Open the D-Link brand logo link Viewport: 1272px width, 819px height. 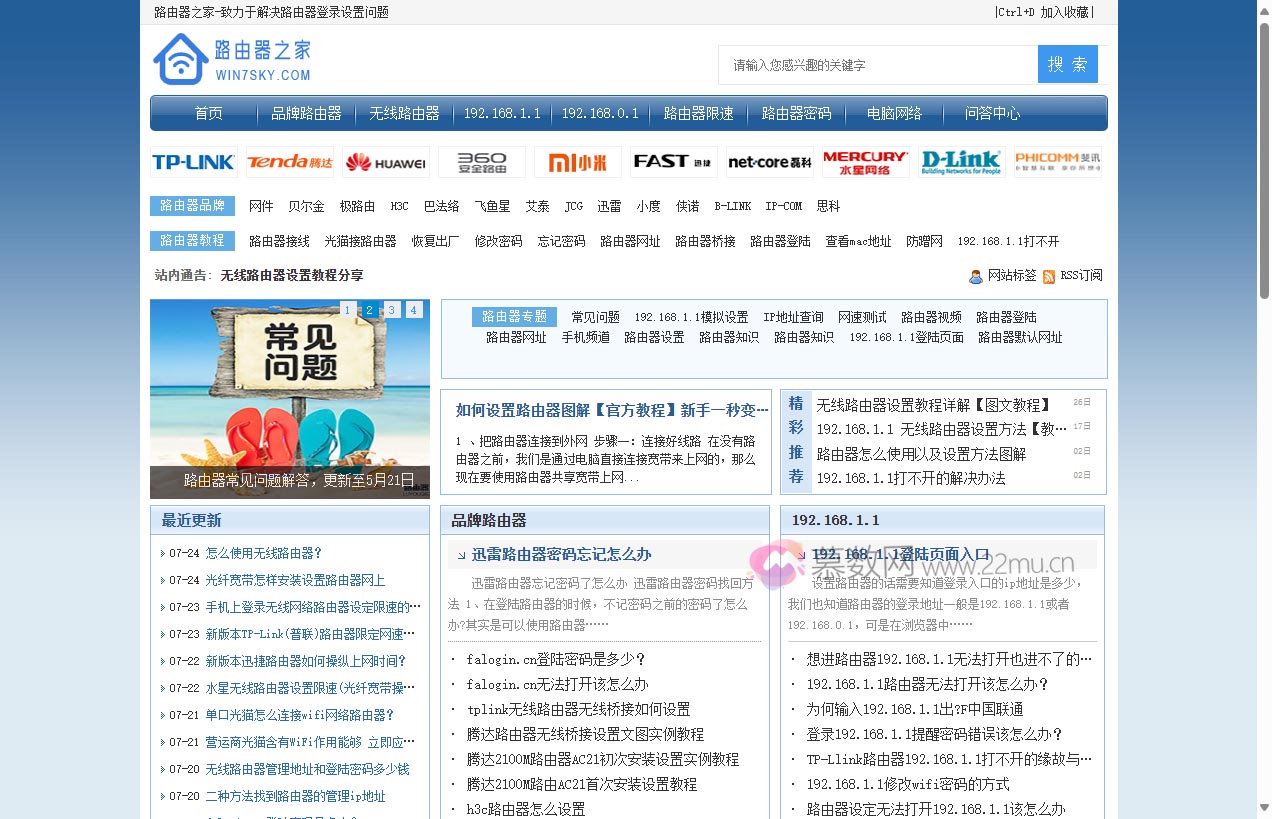962,160
